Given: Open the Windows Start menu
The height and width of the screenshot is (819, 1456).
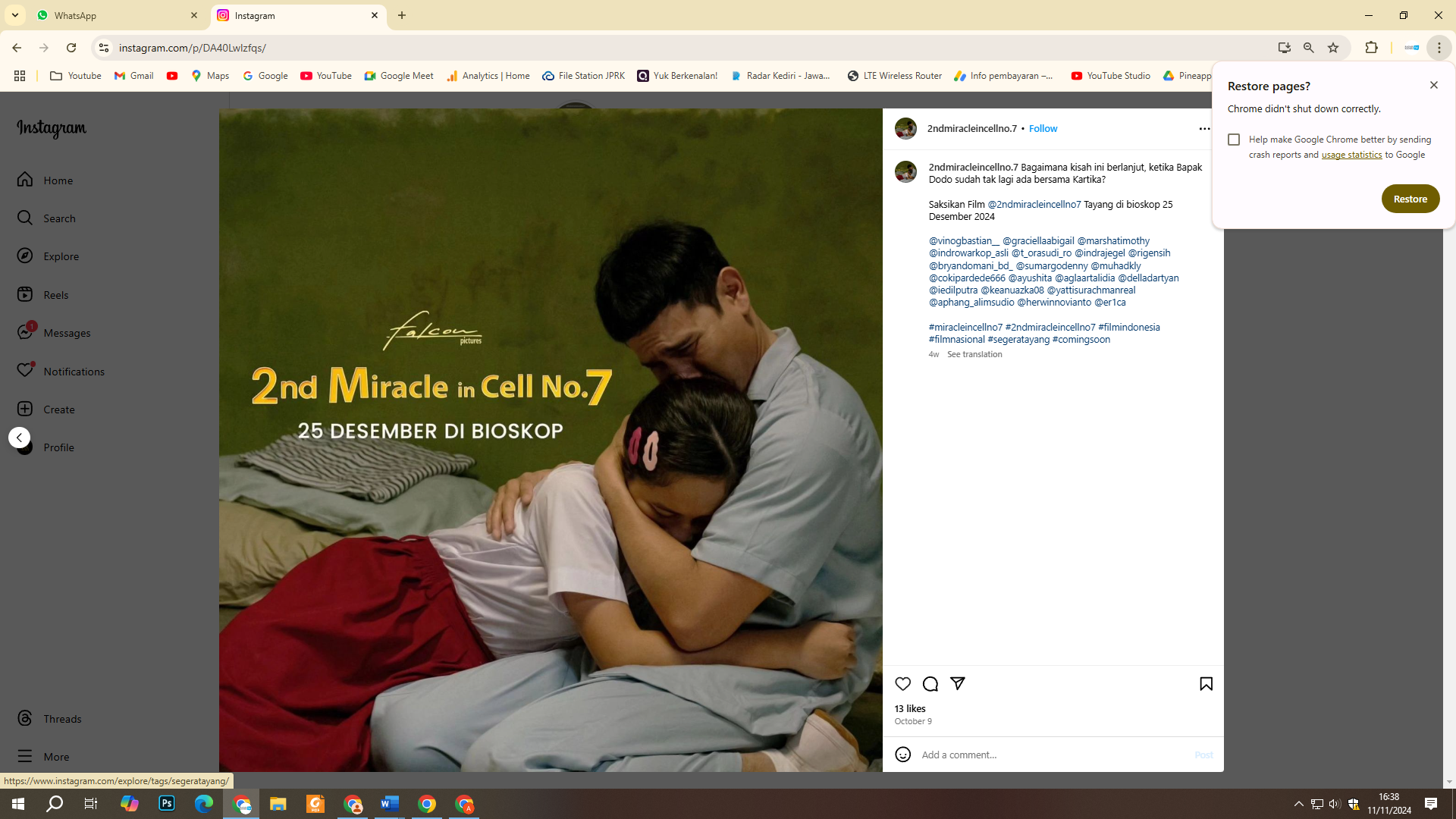Looking at the screenshot, I should click(18, 804).
